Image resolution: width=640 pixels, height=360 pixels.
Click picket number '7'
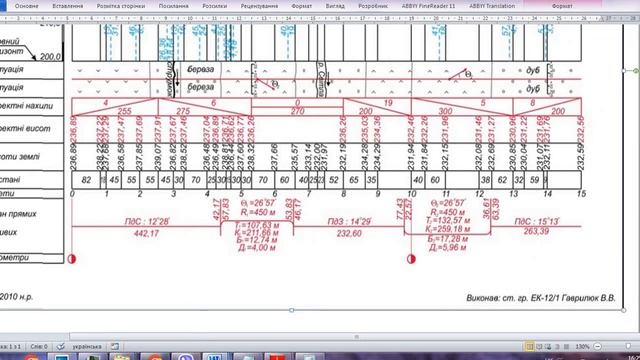tap(309, 194)
